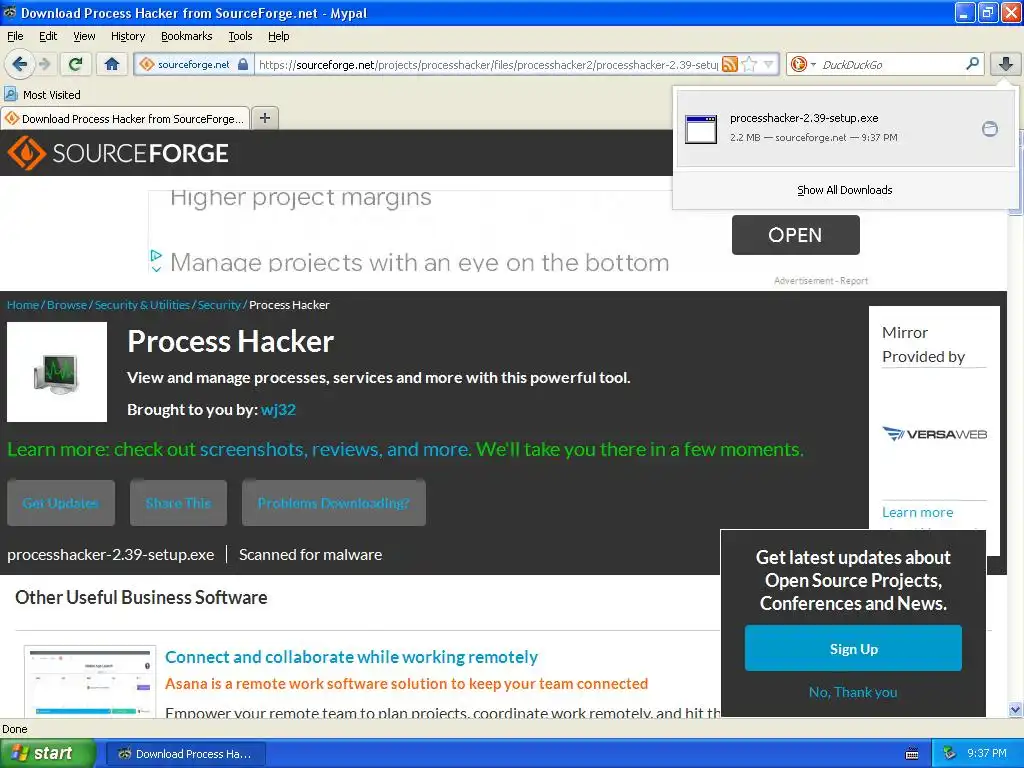Click the Windows start button
1024x768 pixels.
click(x=48, y=754)
